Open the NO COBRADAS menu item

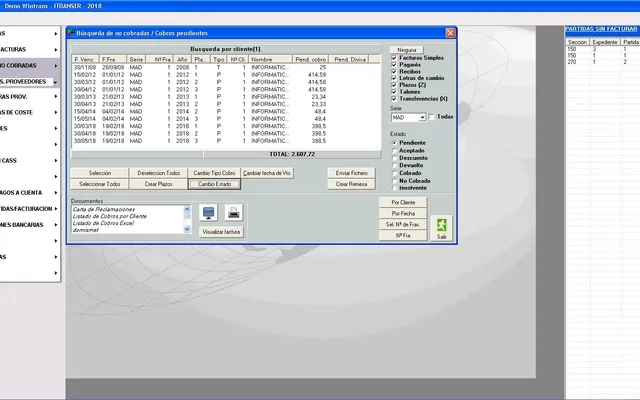(x=29, y=66)
